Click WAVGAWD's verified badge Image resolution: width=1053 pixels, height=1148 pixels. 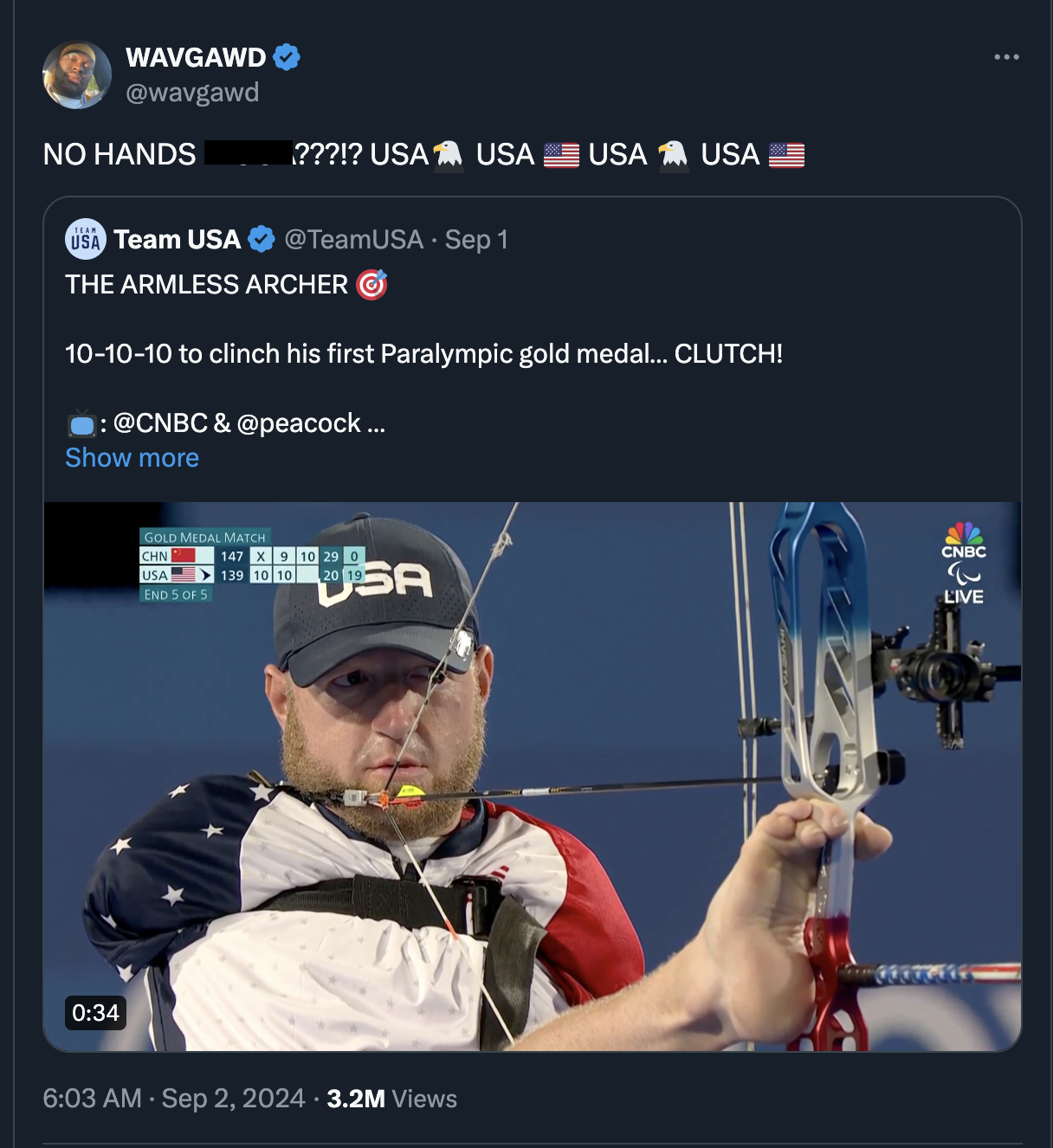tap(287, 55)
